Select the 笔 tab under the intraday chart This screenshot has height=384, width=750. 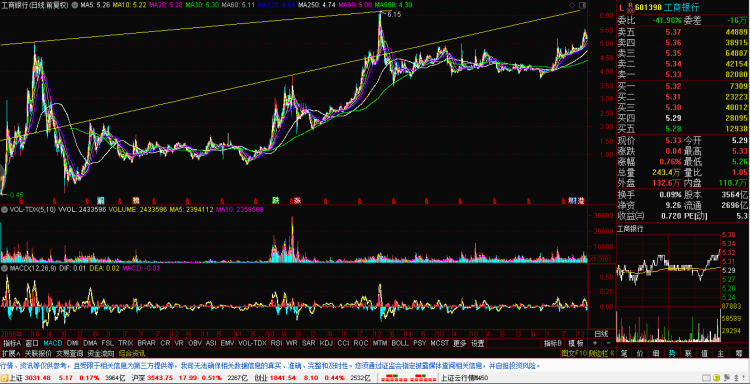[x=624, y=353]
